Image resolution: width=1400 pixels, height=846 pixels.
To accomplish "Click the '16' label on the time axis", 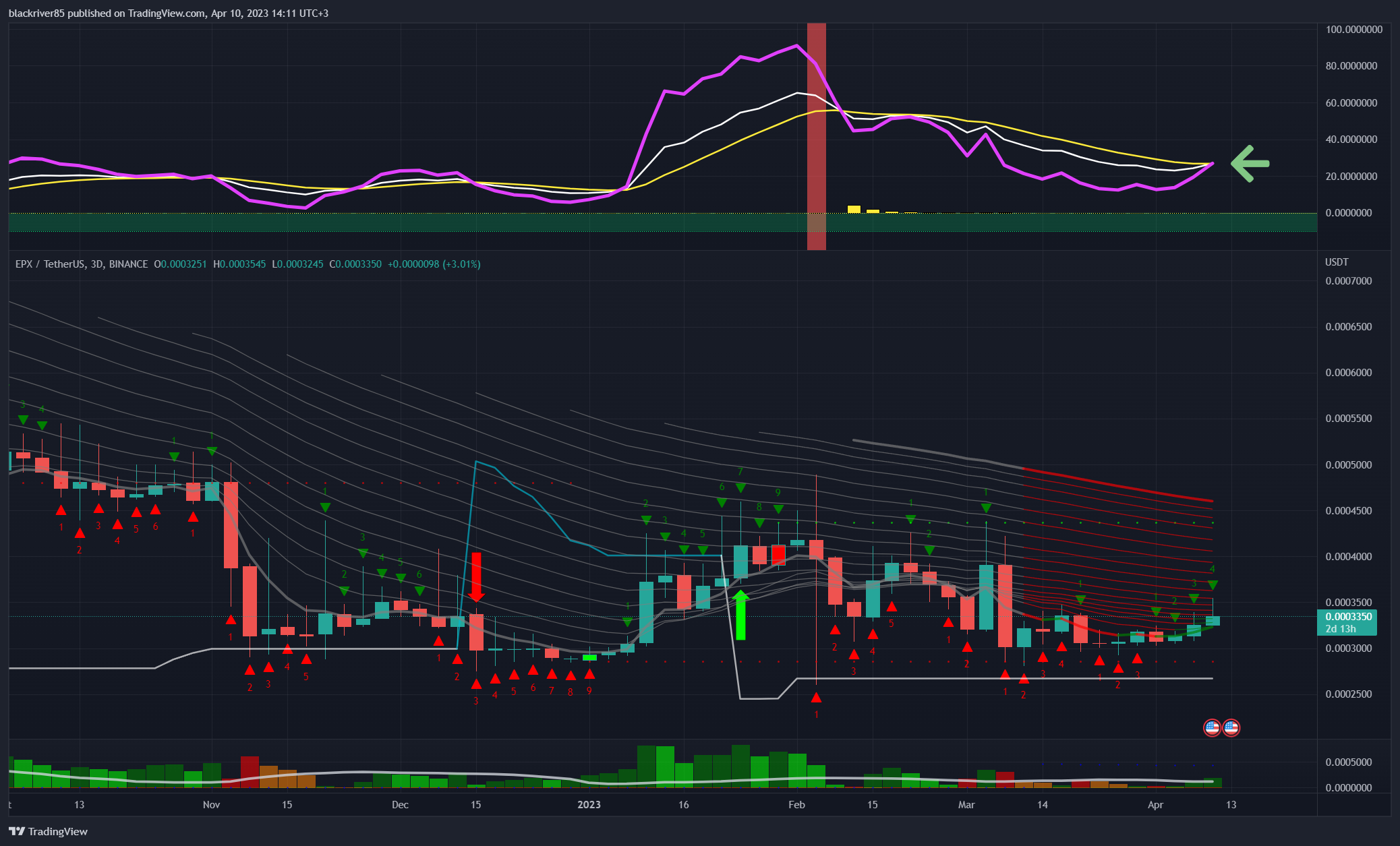I will 684,805.
